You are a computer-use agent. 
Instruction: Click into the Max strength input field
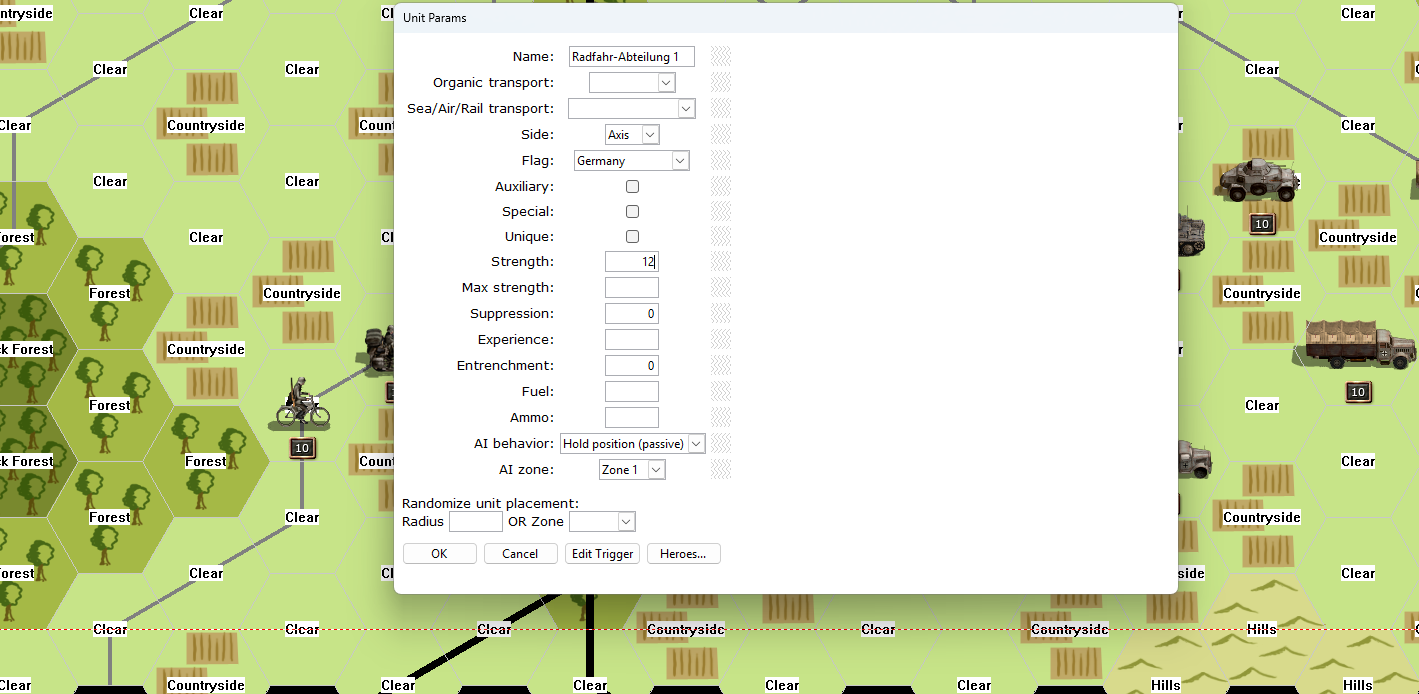pyautogui.click(x=631, y=288)
